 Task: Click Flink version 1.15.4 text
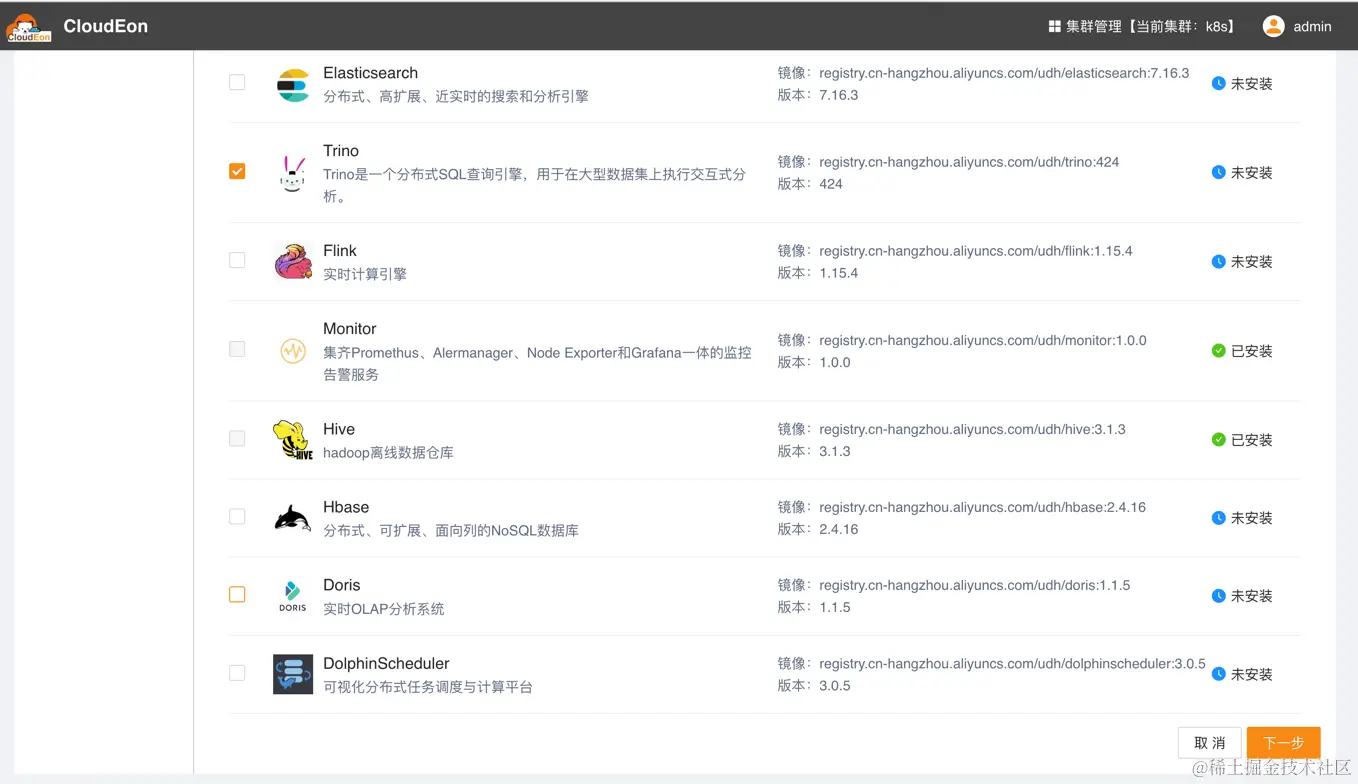[839, 273]
